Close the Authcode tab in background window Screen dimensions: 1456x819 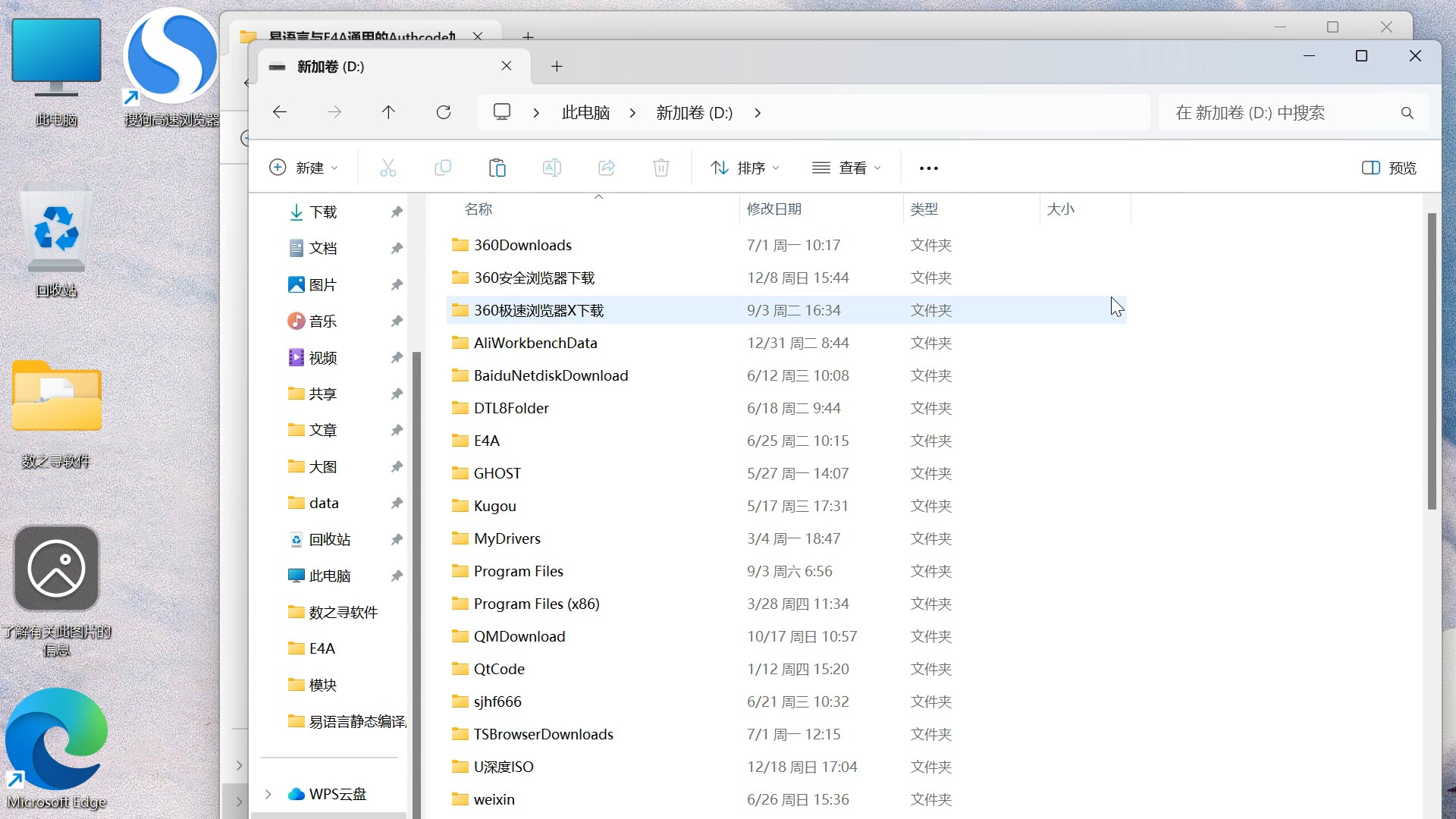tap(478, 36)
